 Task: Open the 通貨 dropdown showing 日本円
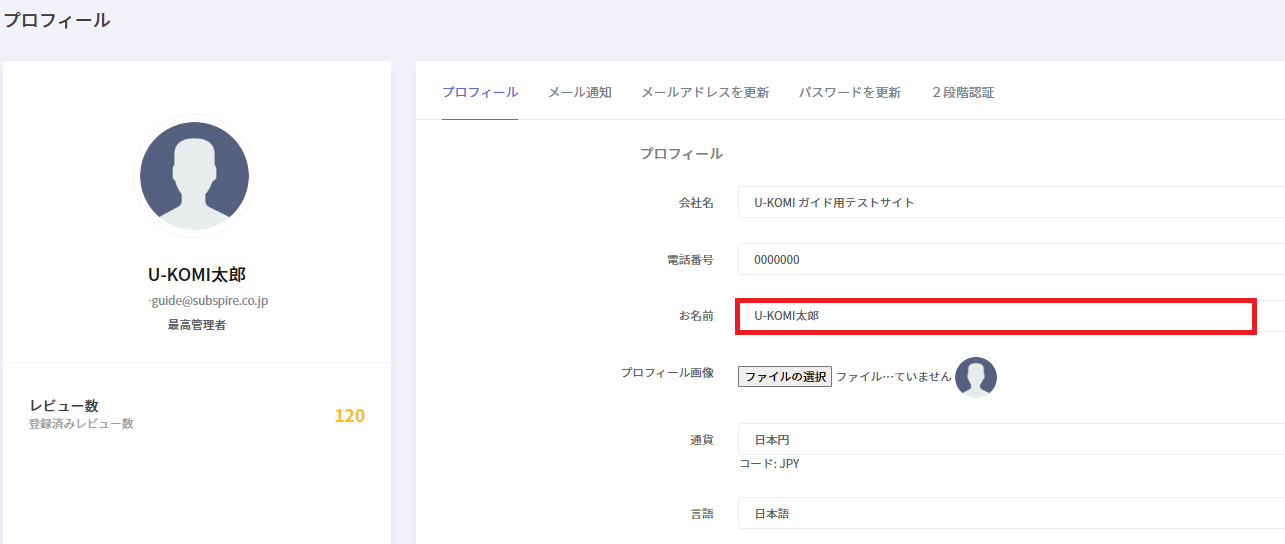point(1010,440)
